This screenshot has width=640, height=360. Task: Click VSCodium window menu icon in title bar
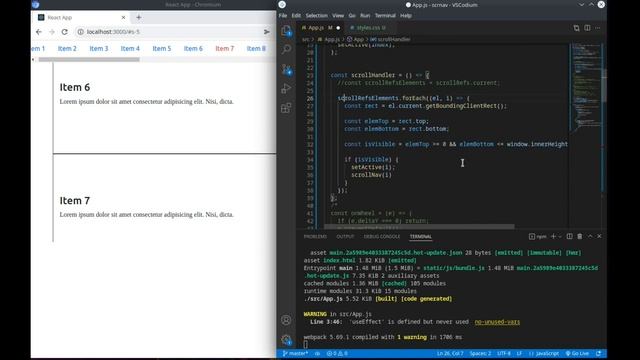[282, 5]
